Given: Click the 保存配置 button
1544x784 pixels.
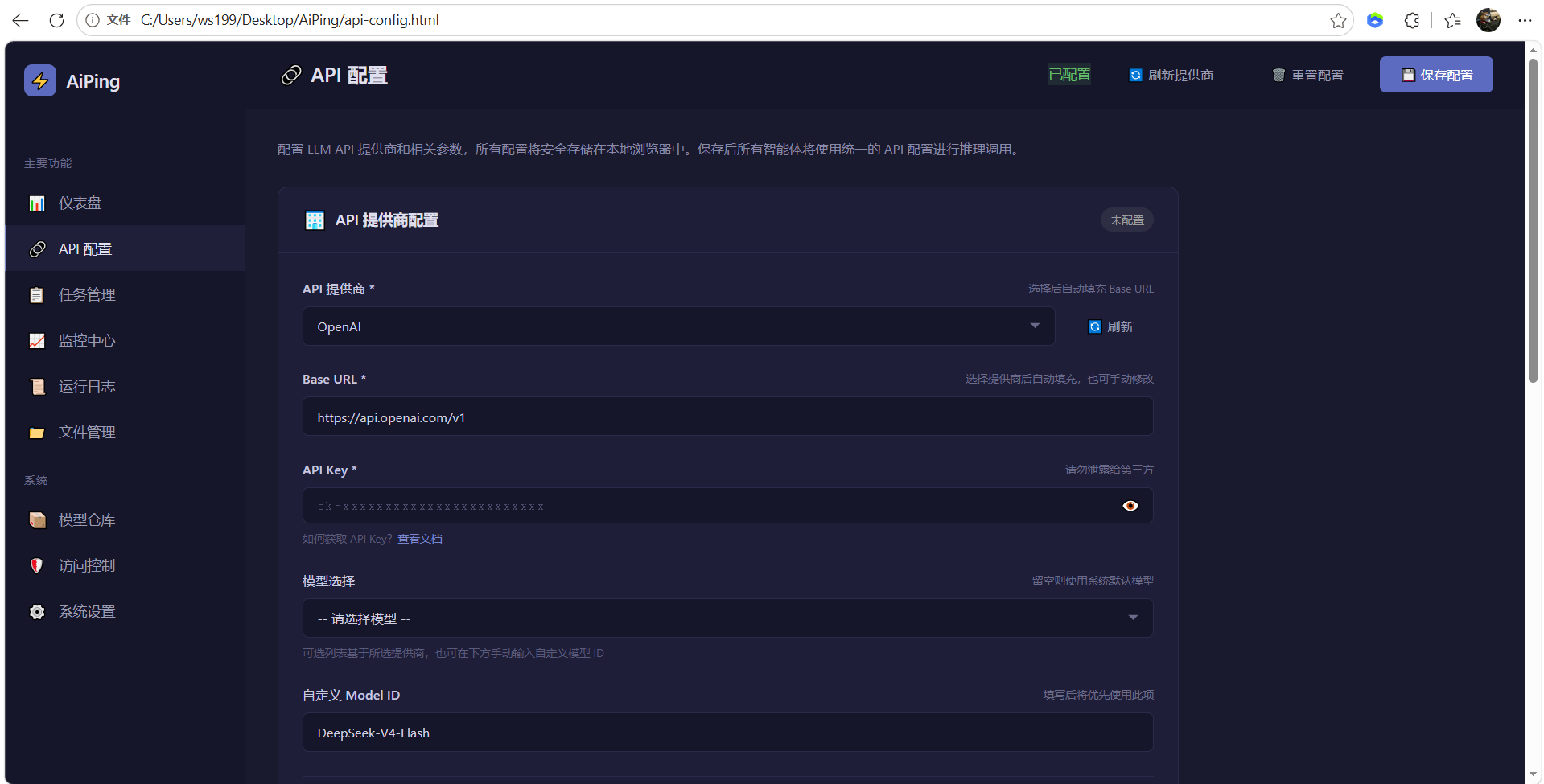Looking at the screenshot, I should click(x=1436, y=75).
